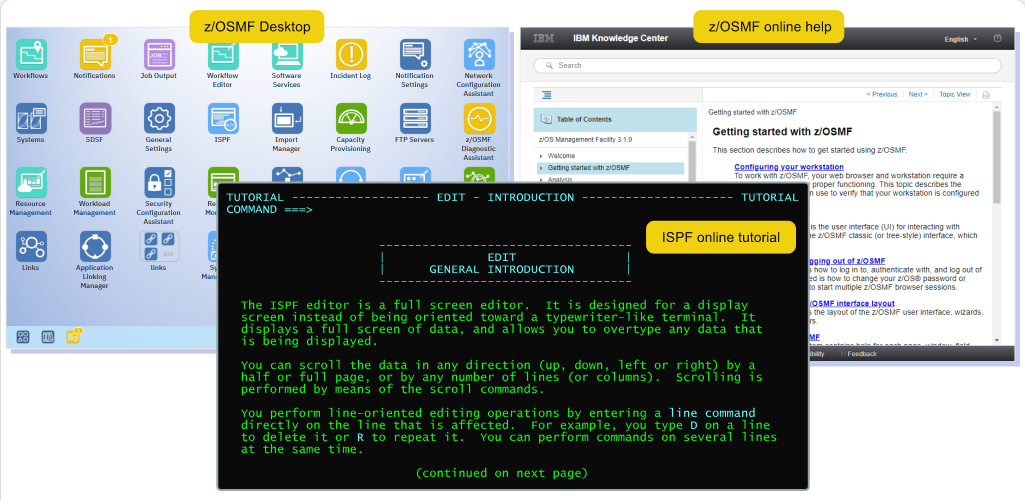The image size is (1025, 500).
Task: Open the Capacity Provisioning icon
Action: point(351,118)
